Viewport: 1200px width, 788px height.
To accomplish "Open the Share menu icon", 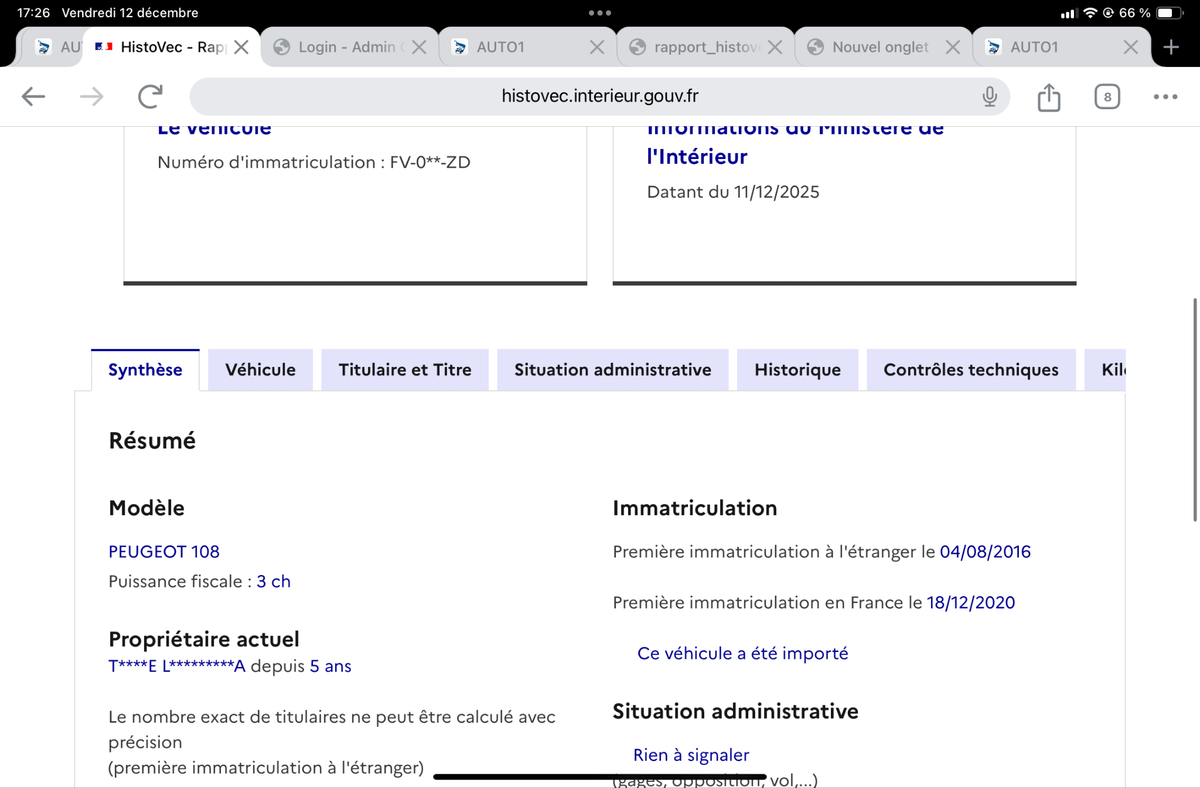I will (1048, 96).
